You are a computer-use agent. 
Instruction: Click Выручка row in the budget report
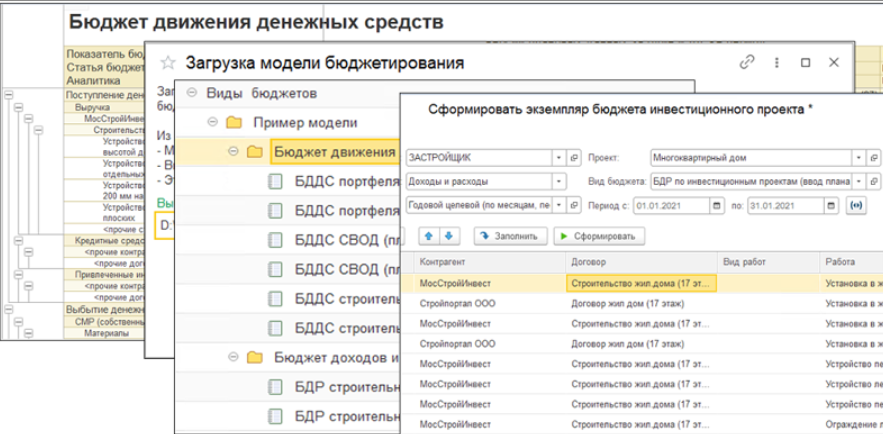click(105, 107)
